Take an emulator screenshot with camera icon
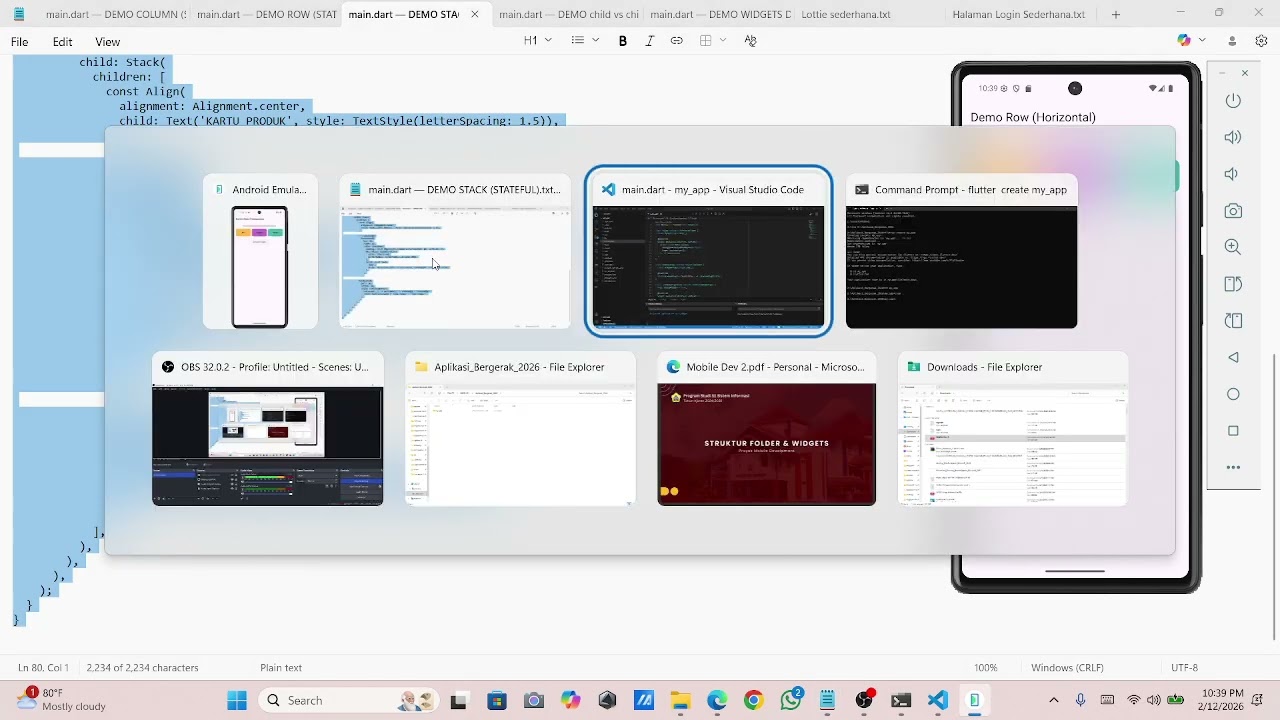 coord(1233,211)
